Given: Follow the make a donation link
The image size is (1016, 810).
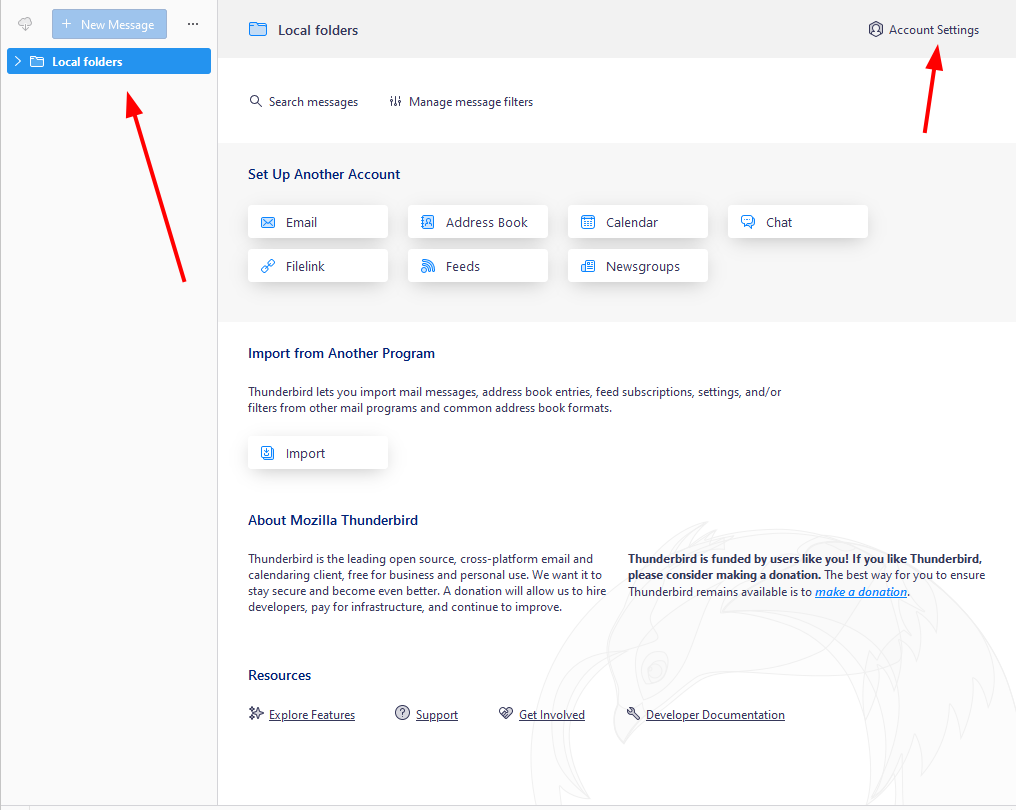Looking at the screenshot, I should 860,592.
